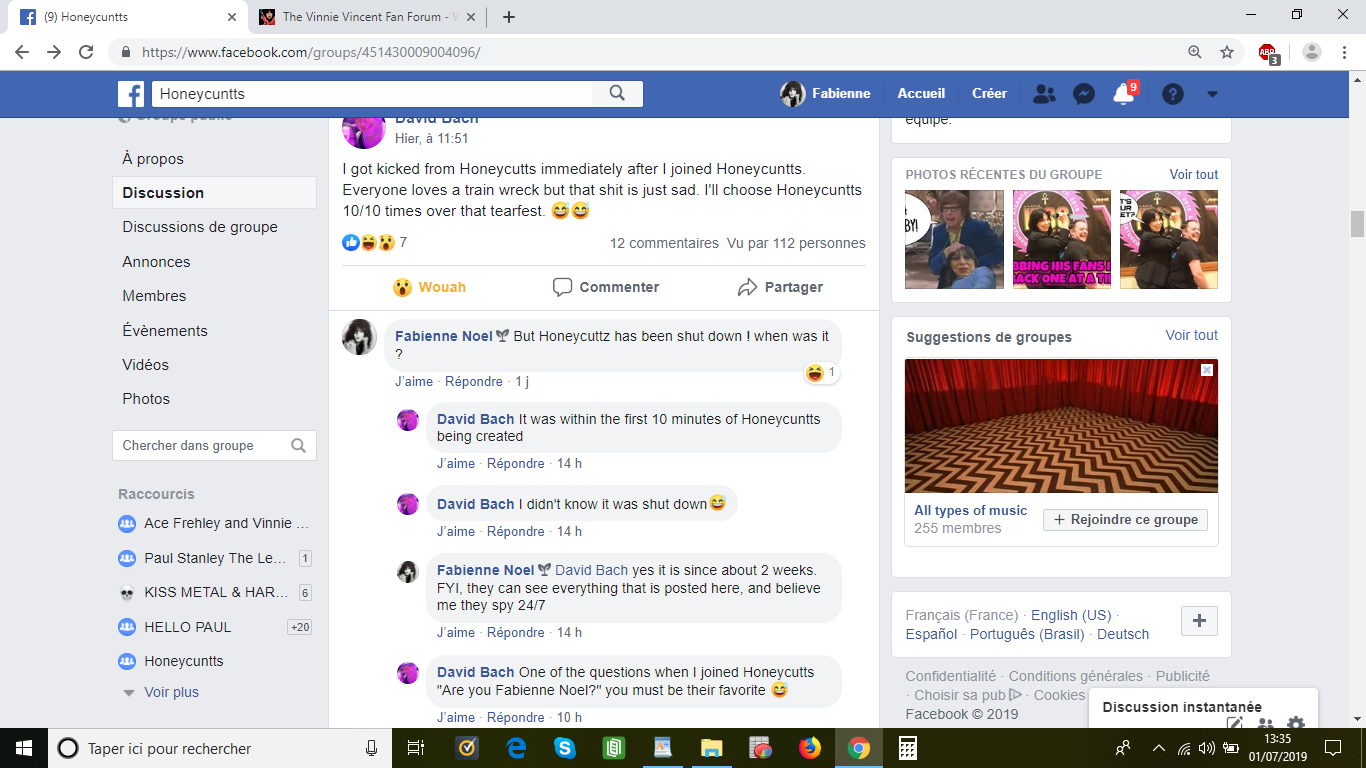Search within group magnifier icon
Viewport: 1366px width, 768px height.
pyautogui.click(x=298, y=446)
